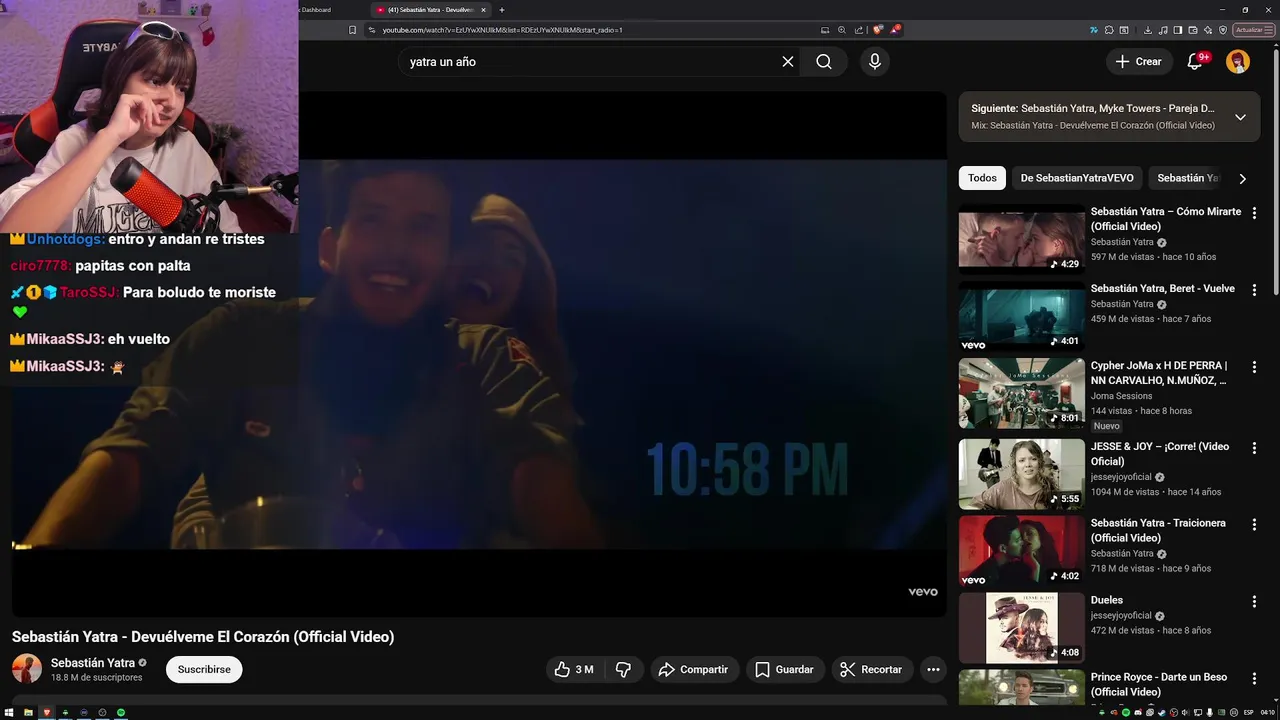This screenshot has width=1280, height=720.
Task: Open options for Darte un Beso video
Action: point(1254,678)
